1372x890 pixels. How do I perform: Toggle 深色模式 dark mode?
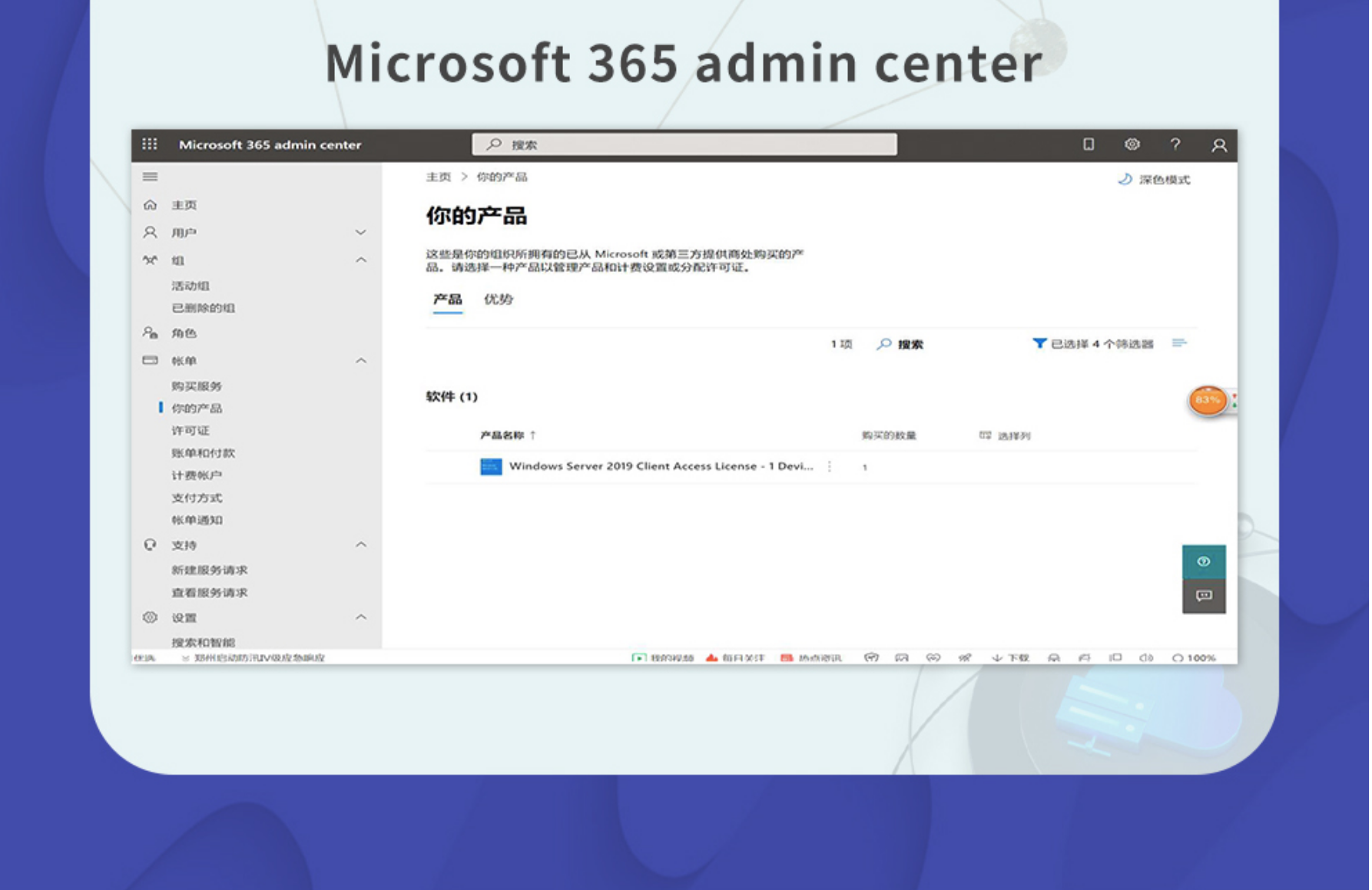[1154, 180]
